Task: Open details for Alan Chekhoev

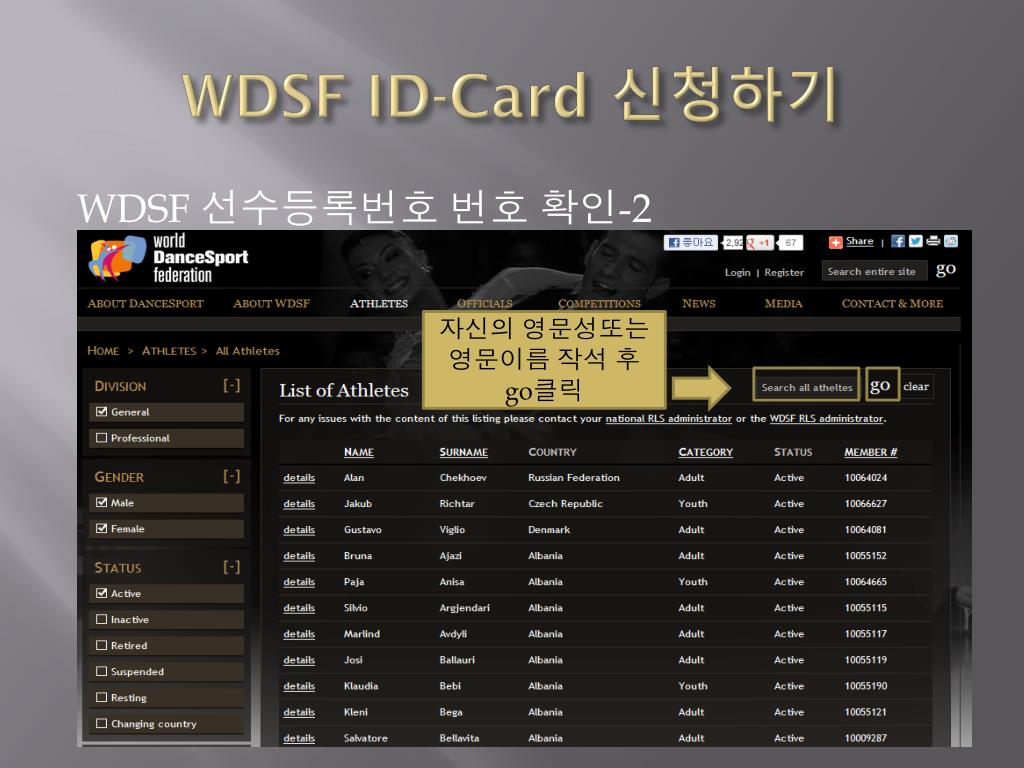Action: 299,478
